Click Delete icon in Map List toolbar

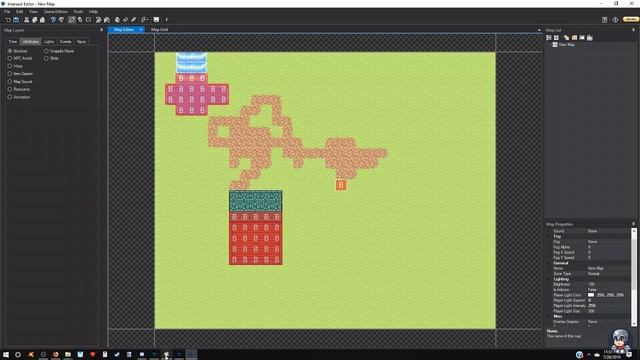point(589,38)
